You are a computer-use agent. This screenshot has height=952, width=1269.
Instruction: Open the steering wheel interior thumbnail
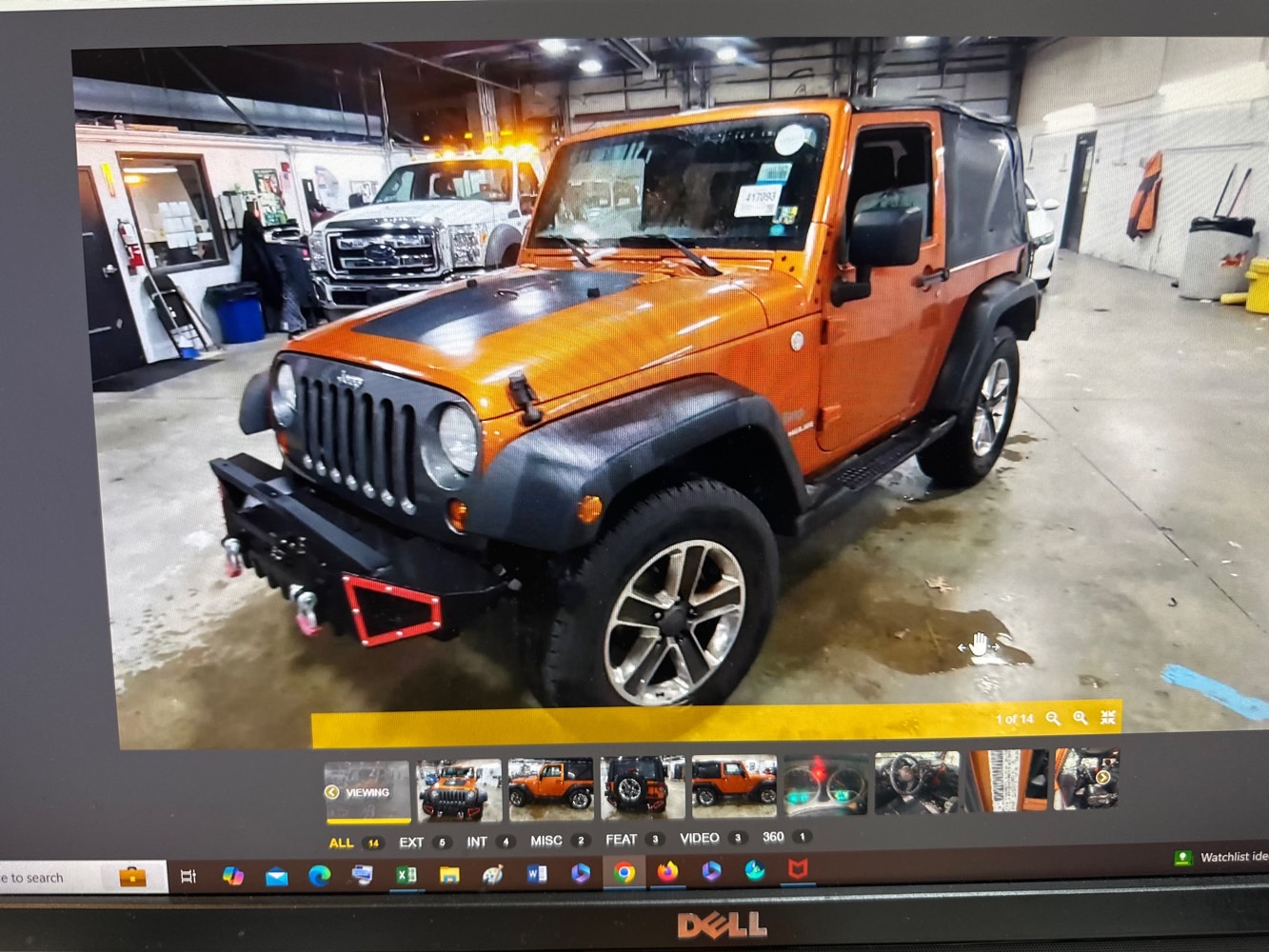point(918,783)
